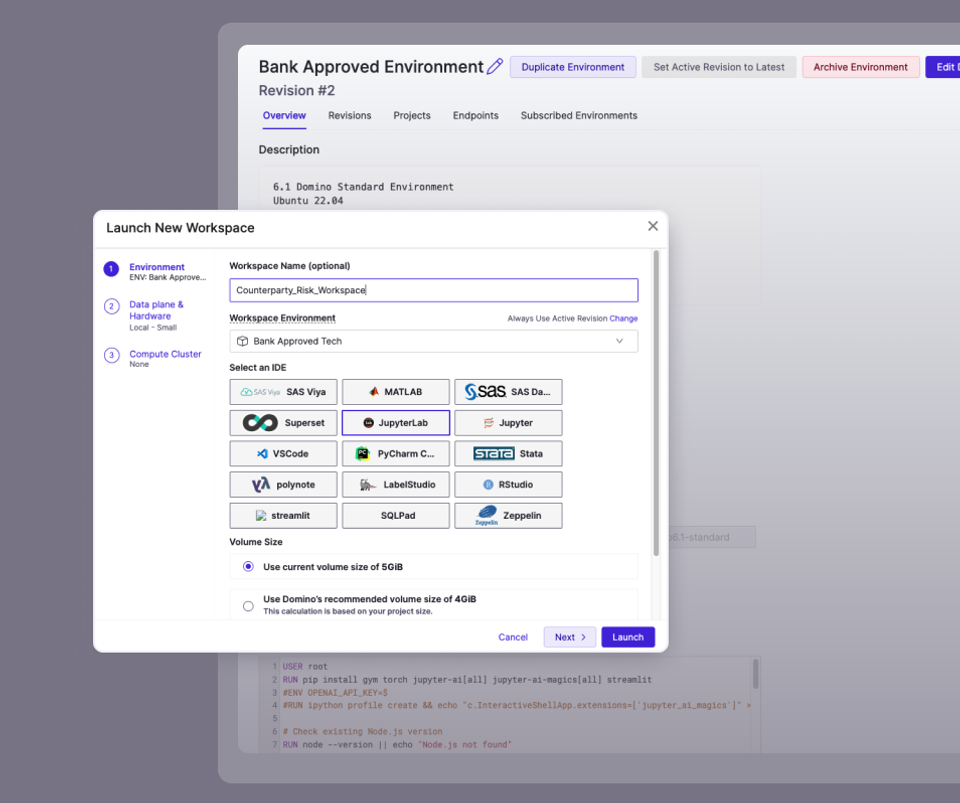Choose the RStudio IDE option
The image size is (960, 803).
(x=508, y=484)
